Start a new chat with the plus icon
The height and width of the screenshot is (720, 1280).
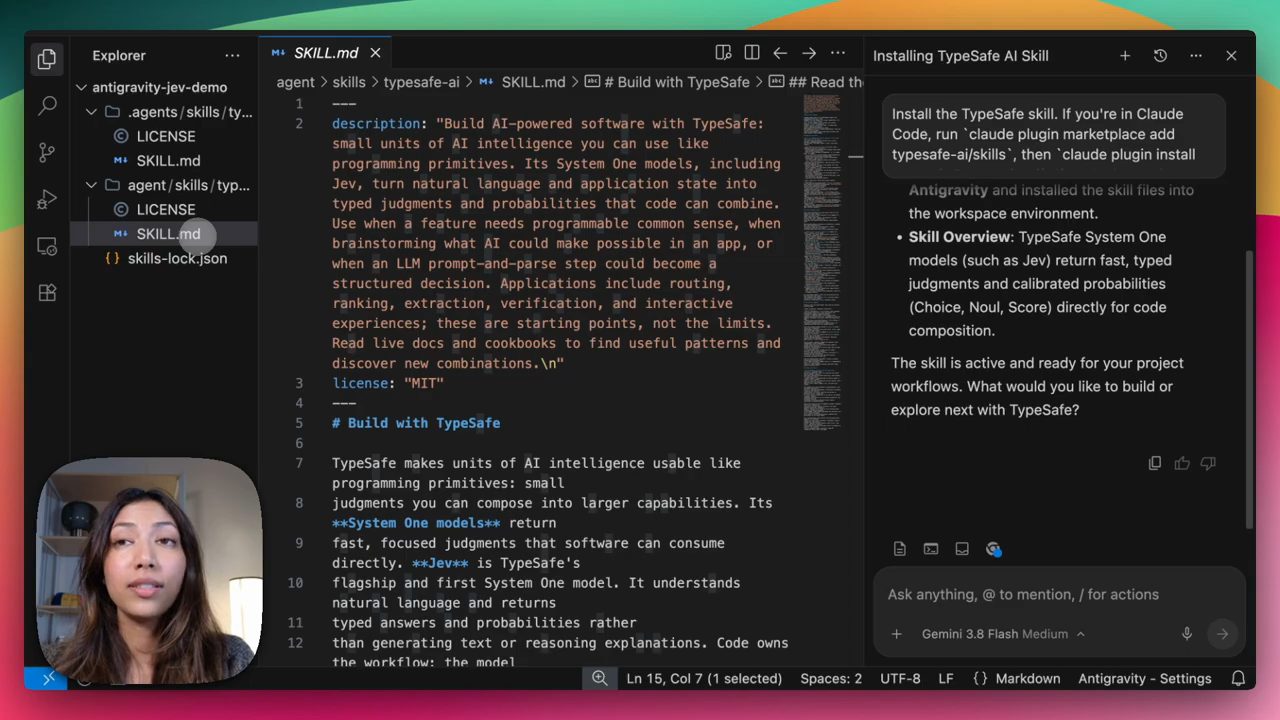click(x=1125, y=56)
